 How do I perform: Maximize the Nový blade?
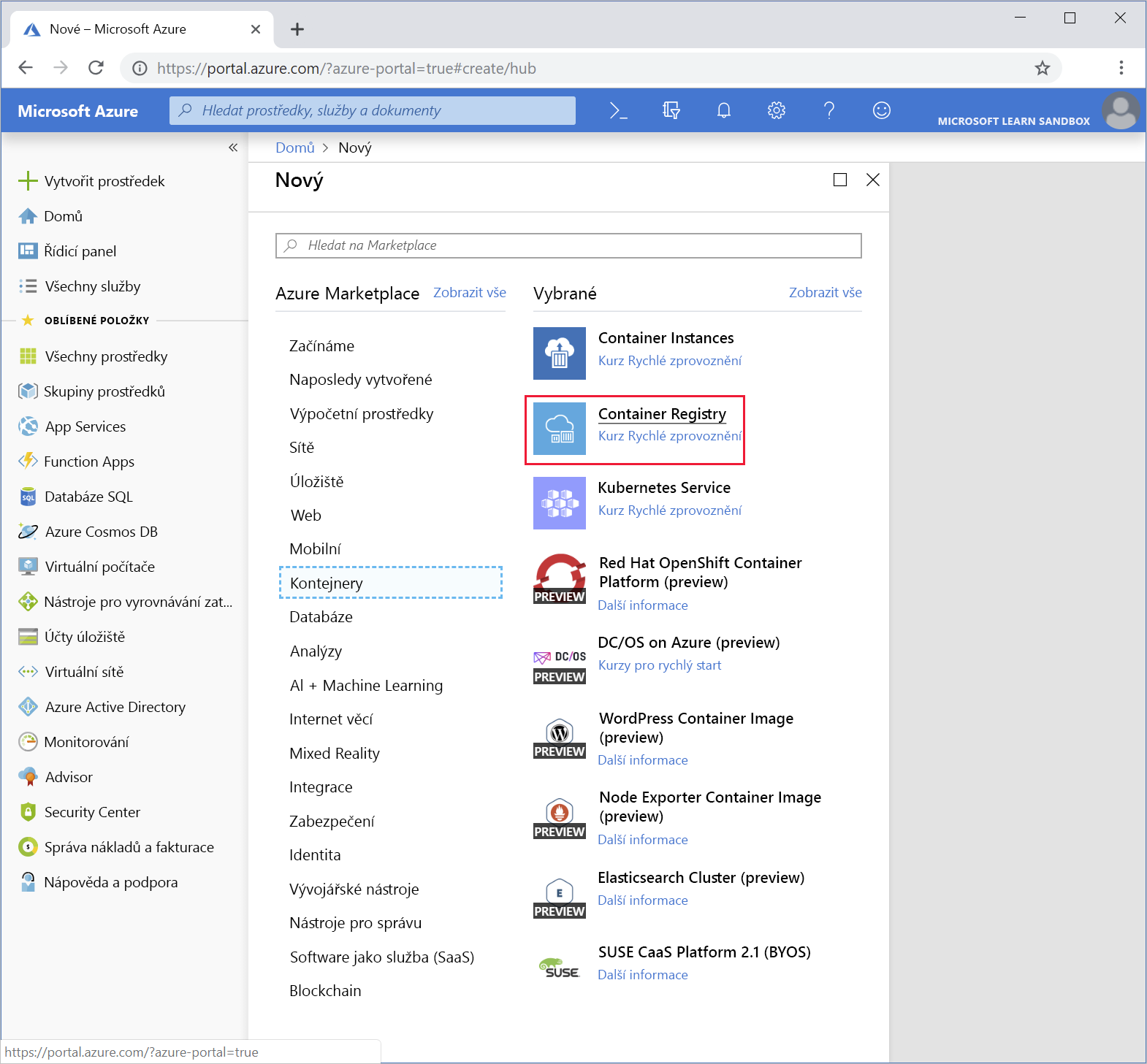(x=840, y=180)
